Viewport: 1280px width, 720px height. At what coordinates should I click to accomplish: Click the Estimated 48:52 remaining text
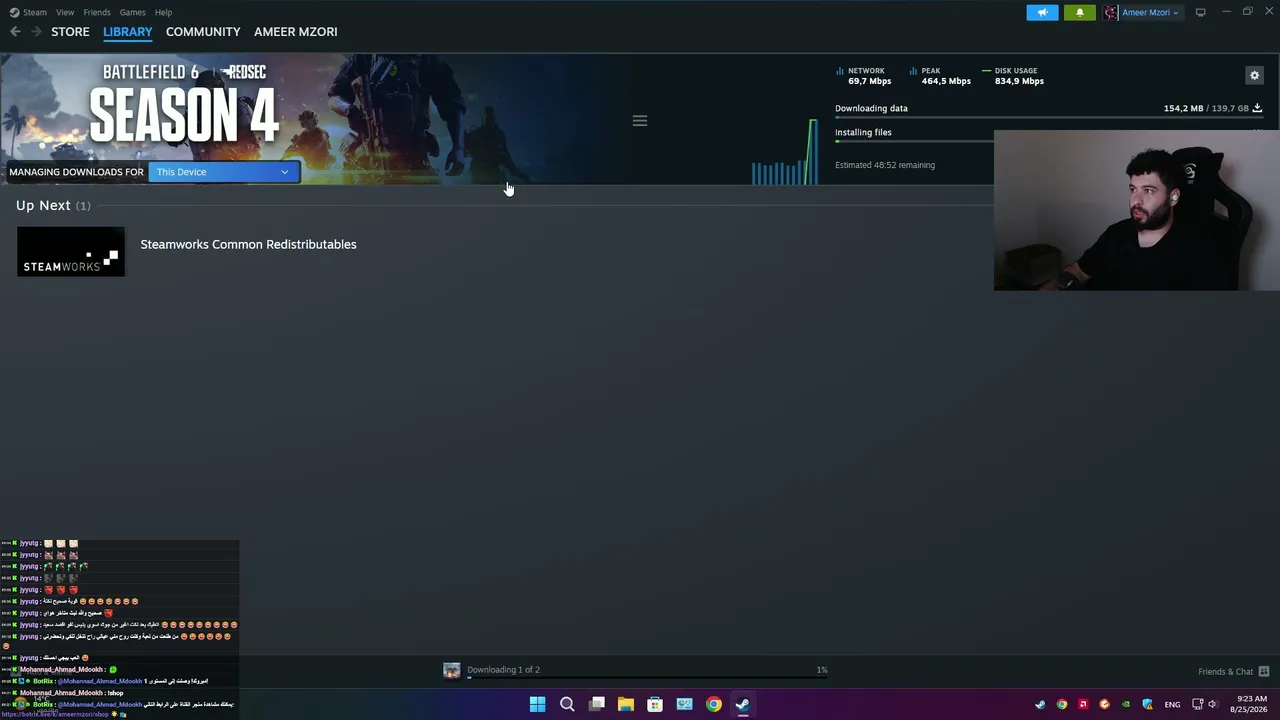(885, 165)
